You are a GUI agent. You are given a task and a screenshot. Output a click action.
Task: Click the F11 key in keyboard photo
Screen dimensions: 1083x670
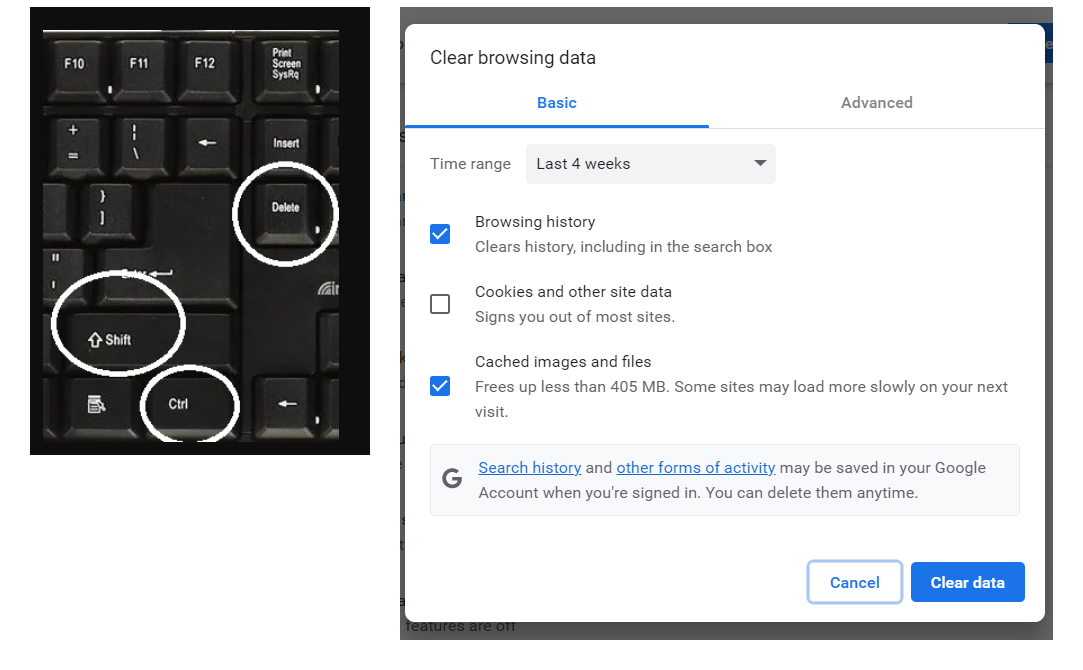(139, 64)
